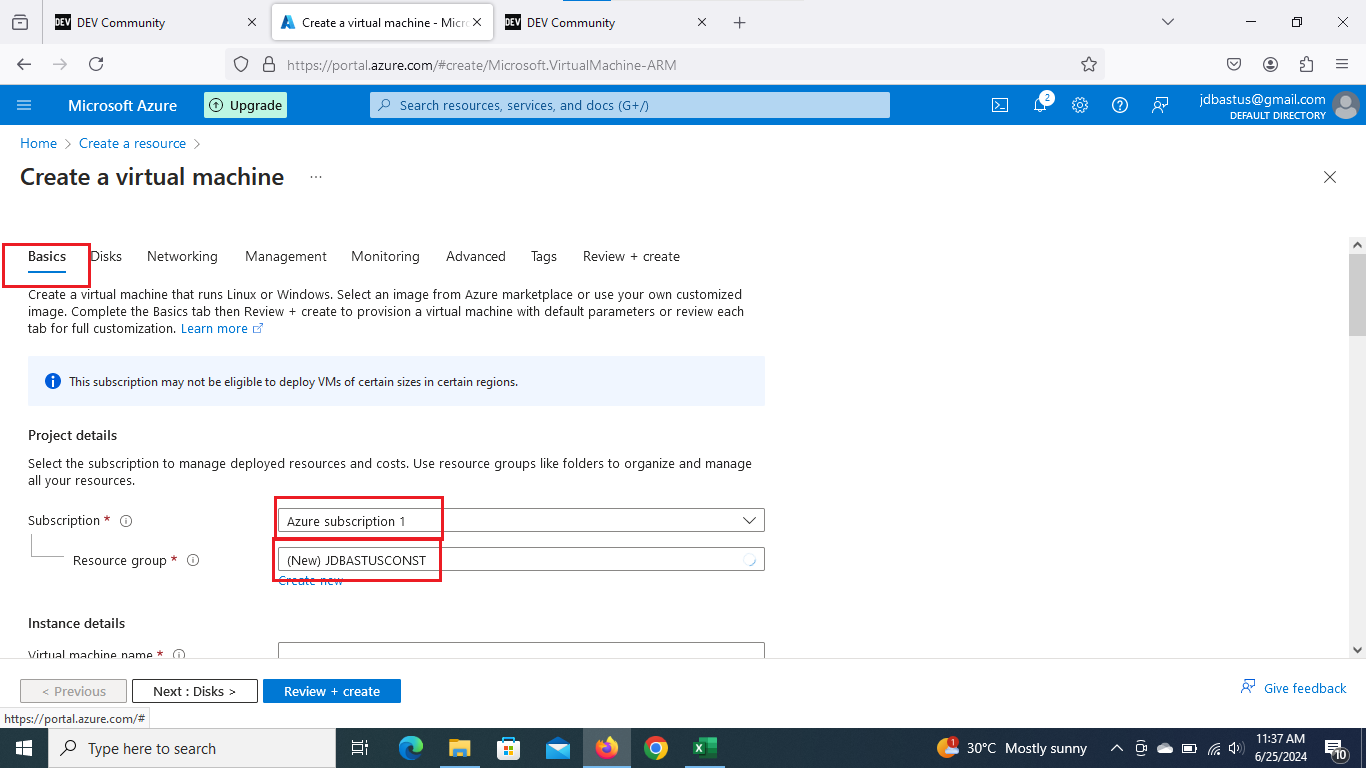Viewport: 1366px width, 768px height.
Task: Reload the page in Firefox
Action: click(x=96, y=64)
